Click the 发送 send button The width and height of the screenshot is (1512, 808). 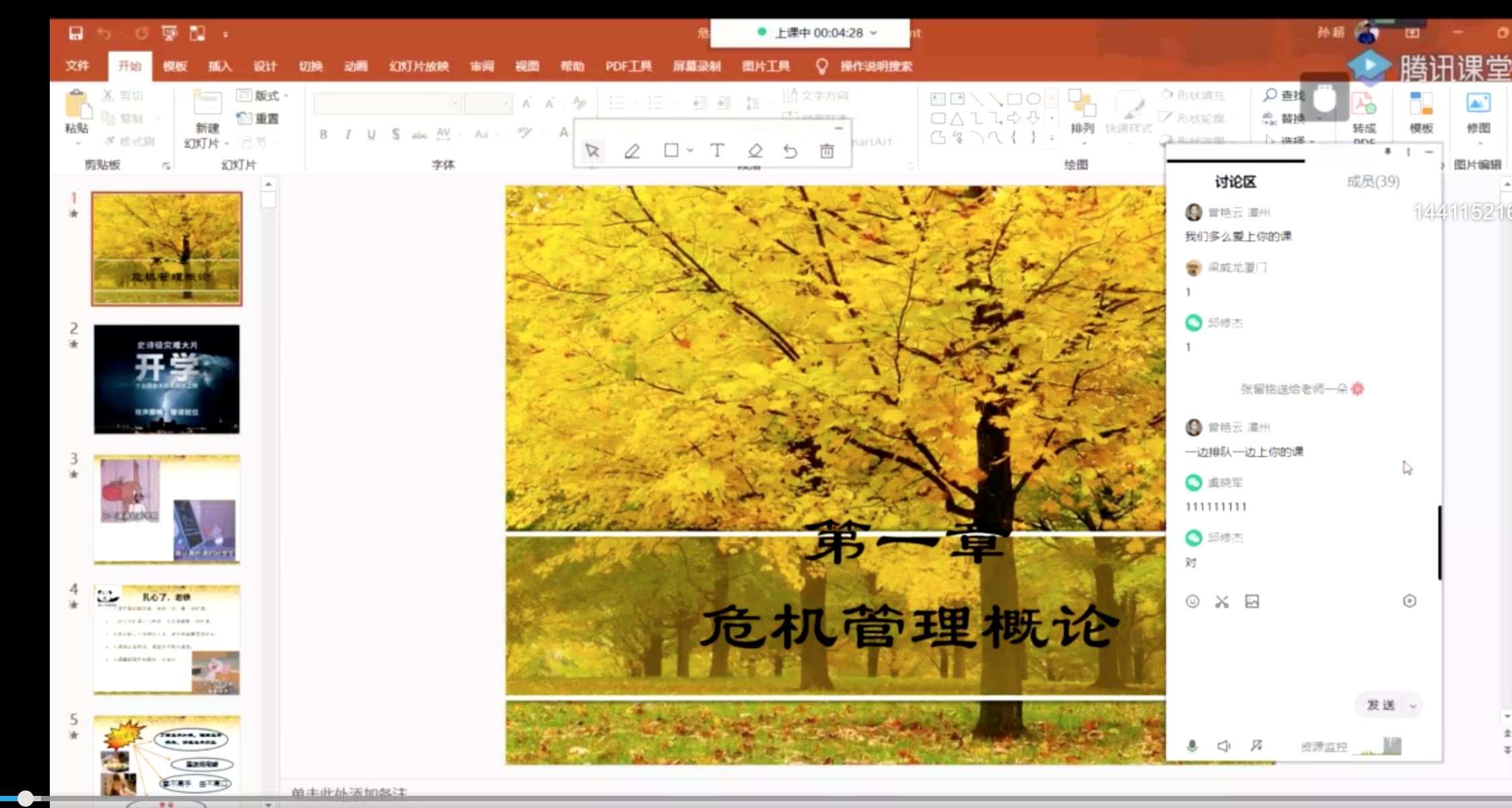point(1380,705)
